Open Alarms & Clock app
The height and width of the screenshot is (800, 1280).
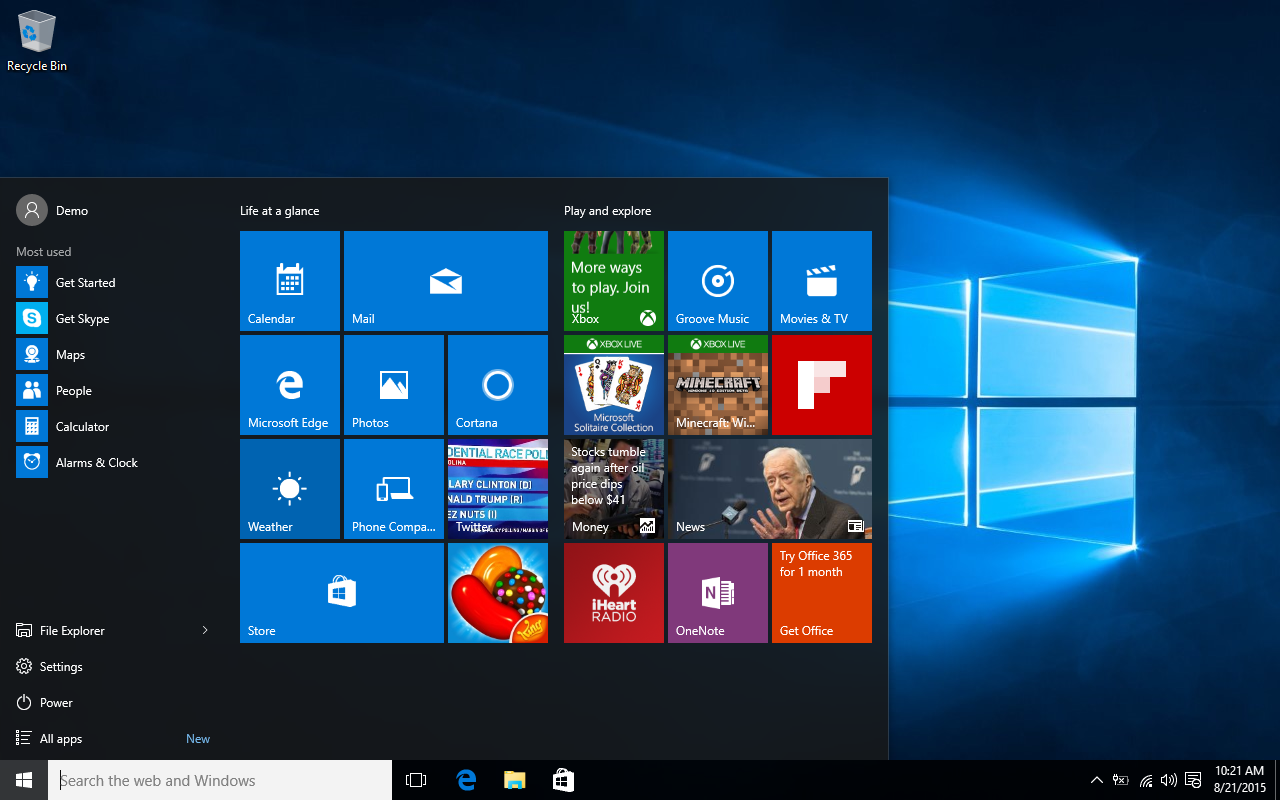click(x=113, y=463)
